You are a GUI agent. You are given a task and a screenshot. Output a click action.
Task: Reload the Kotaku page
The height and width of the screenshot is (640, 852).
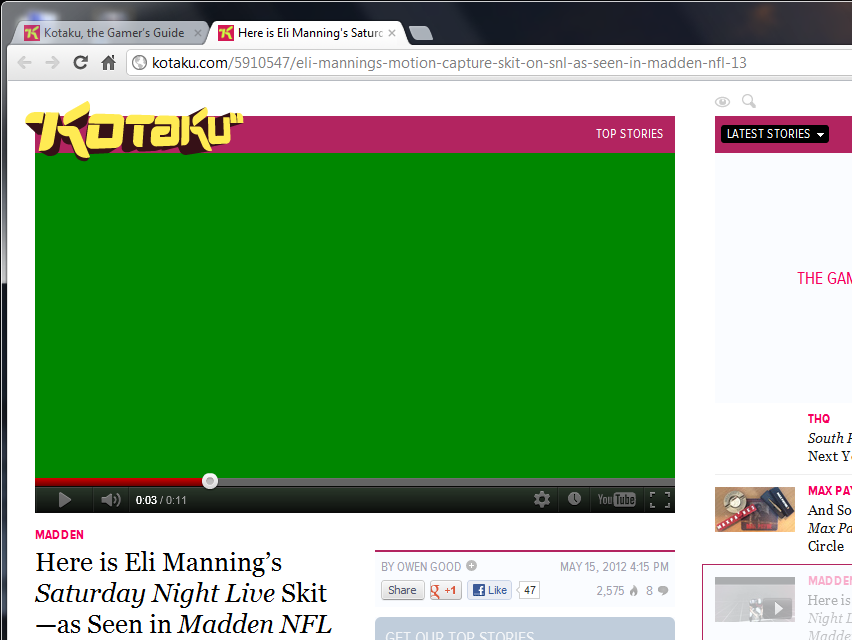[80, 63]
